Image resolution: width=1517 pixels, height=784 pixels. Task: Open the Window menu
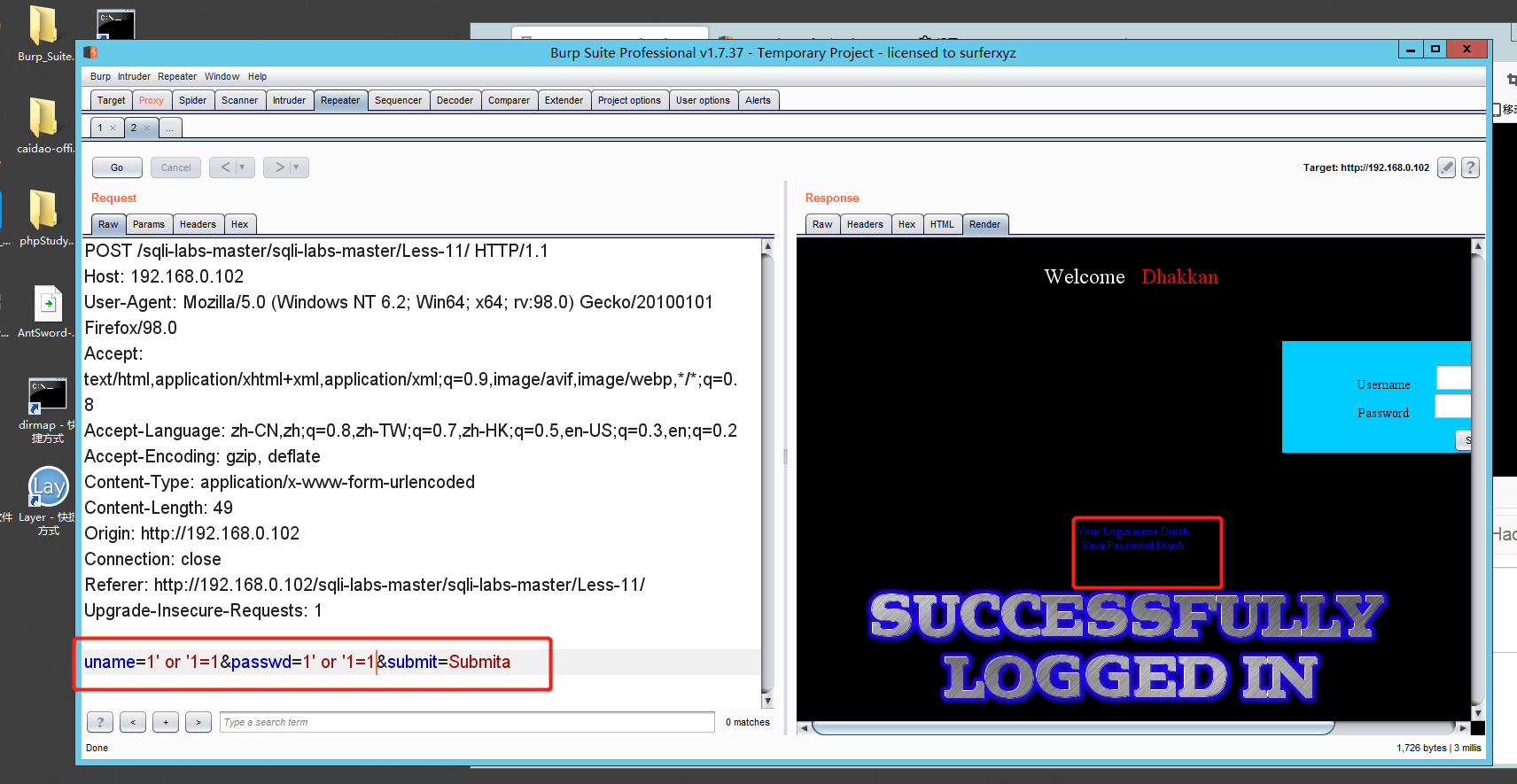[x=222, y=77]
